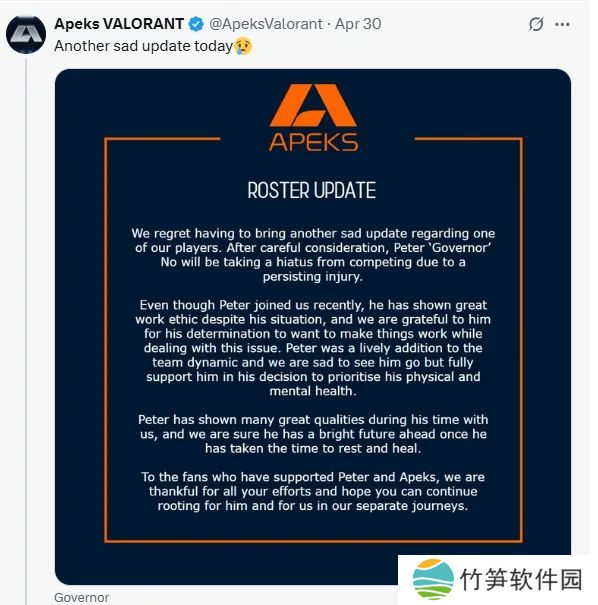Image resolution: width=598 pixels, height=605 pixels.
Task: Click the crying emoji in the tweet
Action: coord(243,46)
